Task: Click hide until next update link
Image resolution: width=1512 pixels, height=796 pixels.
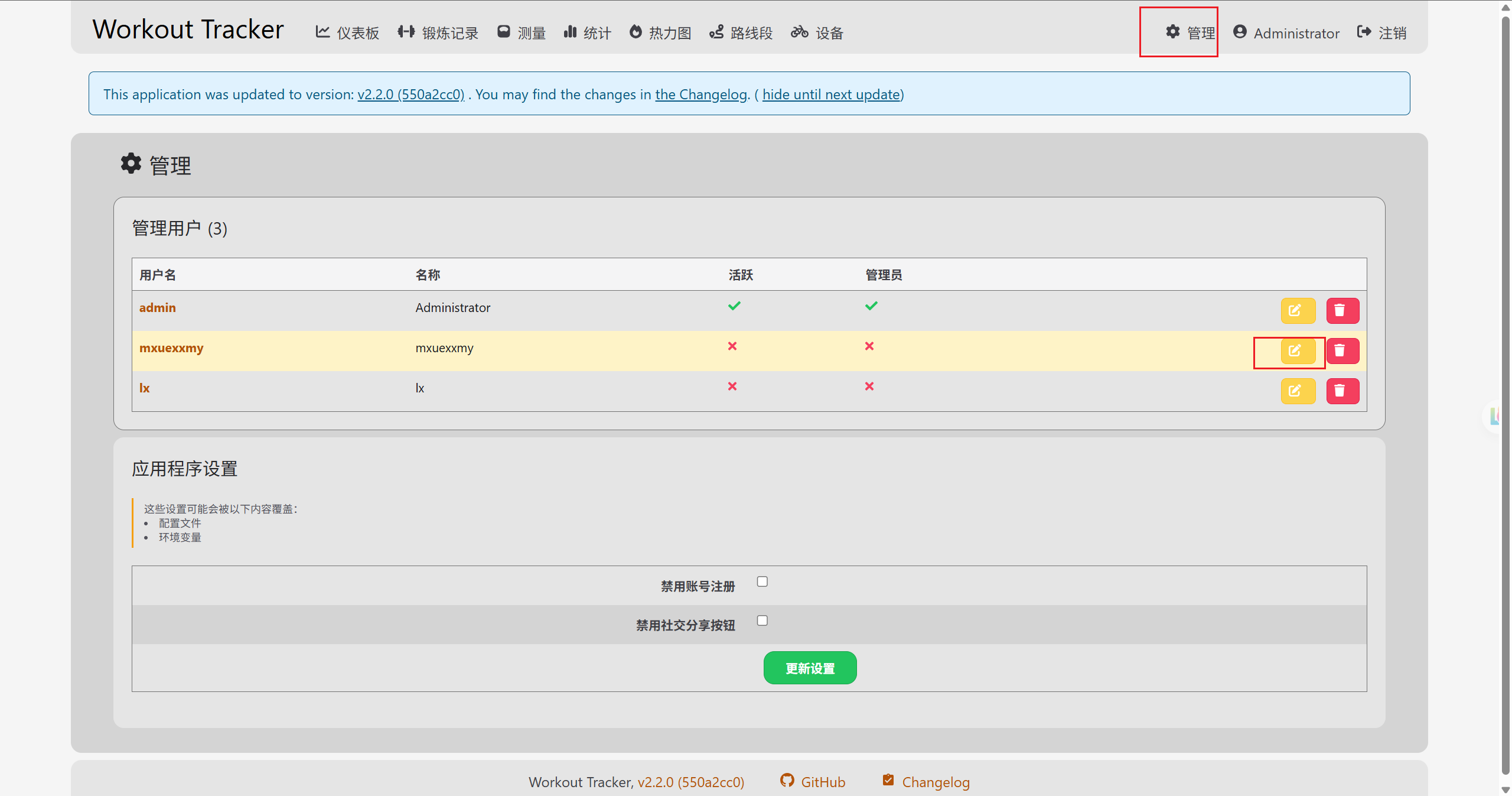Action: click(x=831, y=94)
